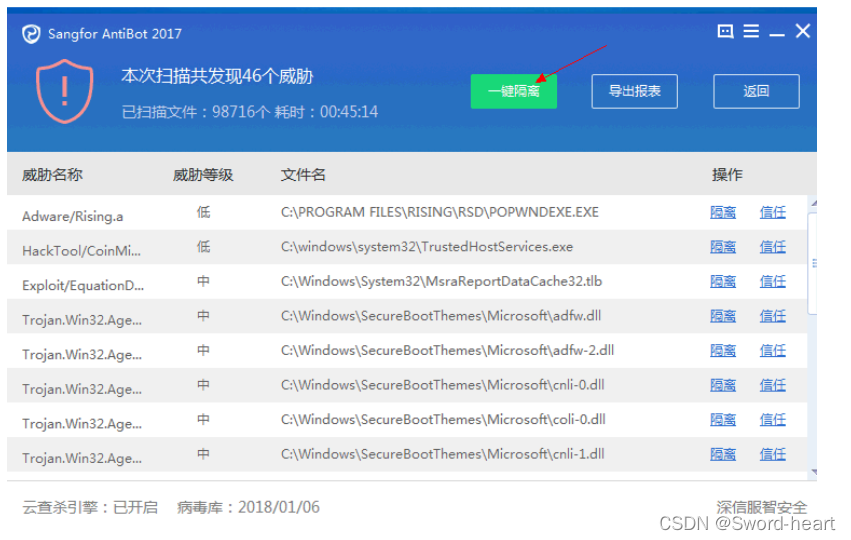Click path ending Microsoft\adfw.dll
Viewport: 851px width, 540px height.
click(x=441, y=316)
